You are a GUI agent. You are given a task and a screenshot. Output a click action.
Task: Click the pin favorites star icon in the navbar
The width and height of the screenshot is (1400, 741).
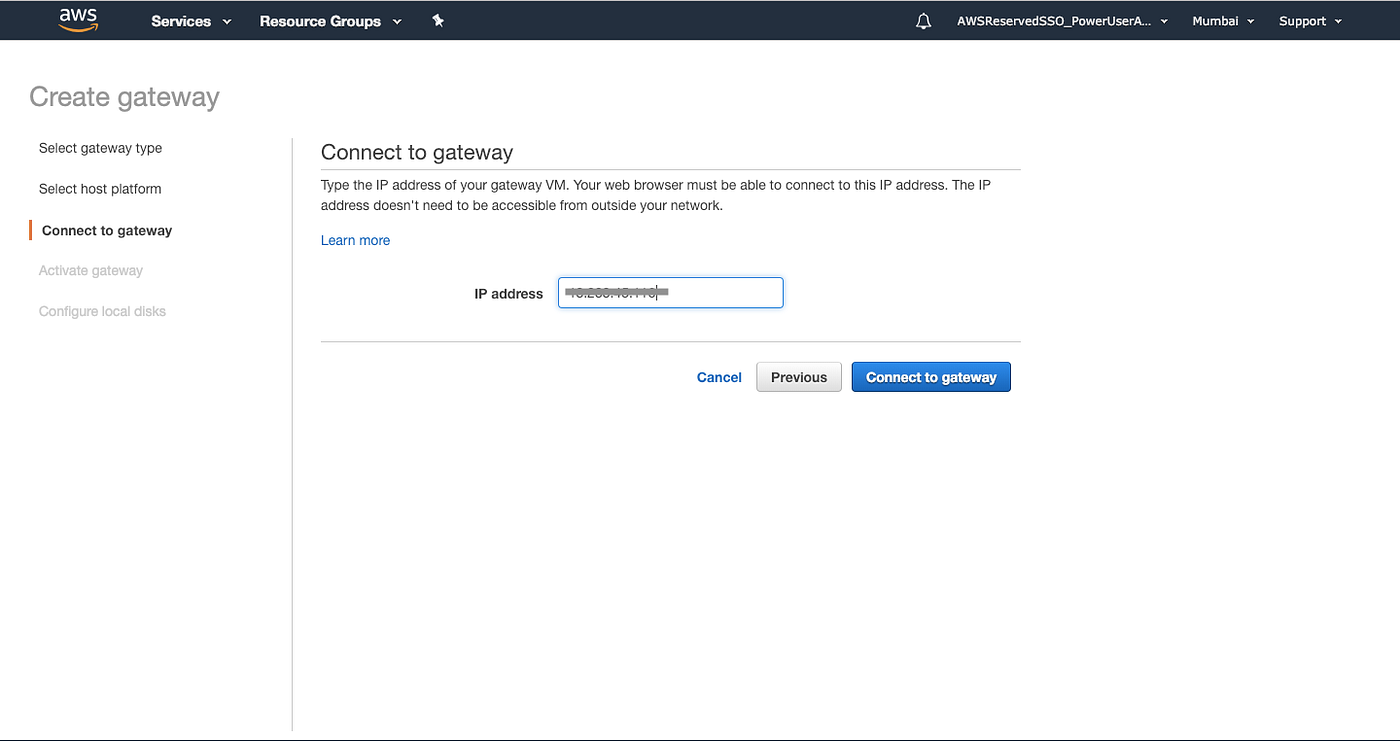point(438,20)
